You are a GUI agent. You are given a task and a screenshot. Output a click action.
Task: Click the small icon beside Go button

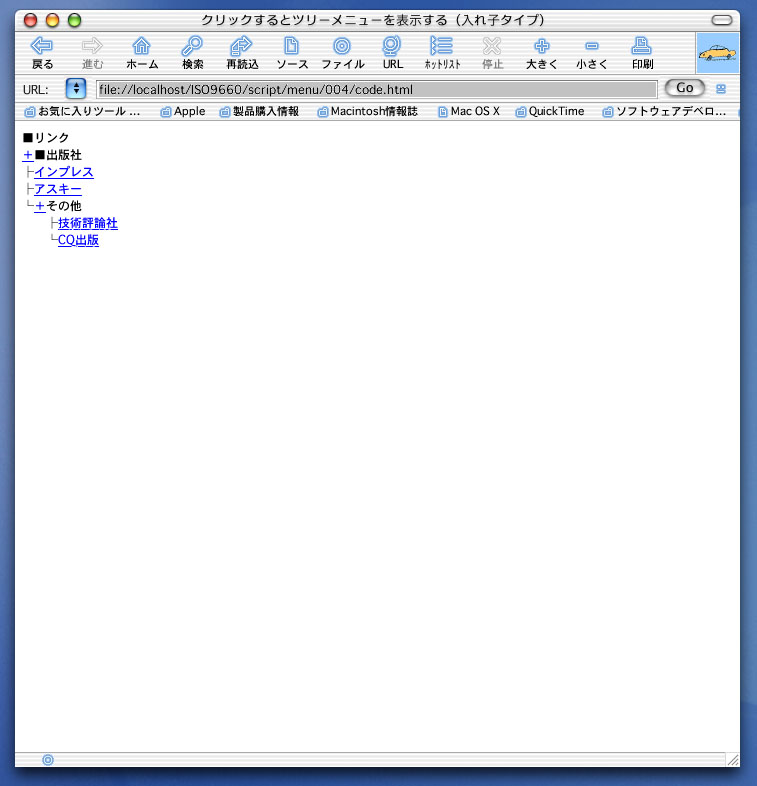pyautogui.click(x=721, y=89)
